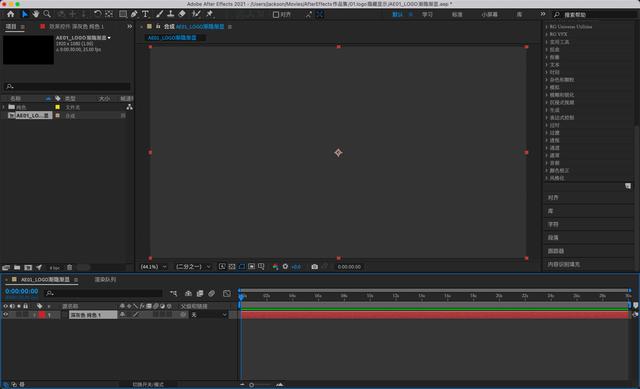
Task: Click the timeline zoom slider handle
Action: coord(251,385)
